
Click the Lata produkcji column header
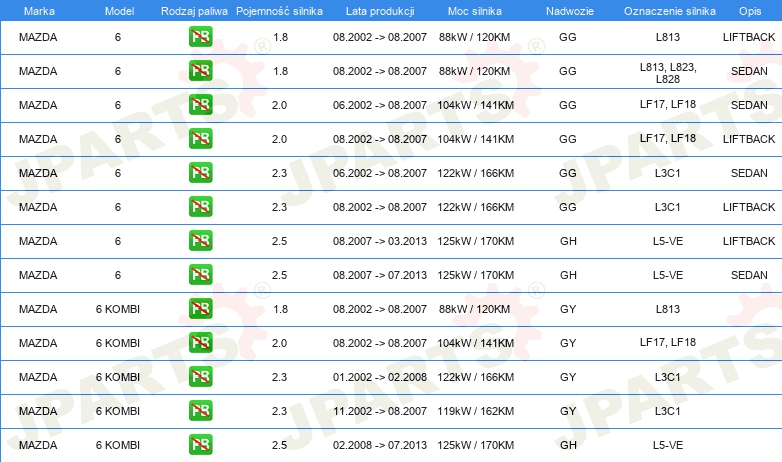tap(380, 11)
